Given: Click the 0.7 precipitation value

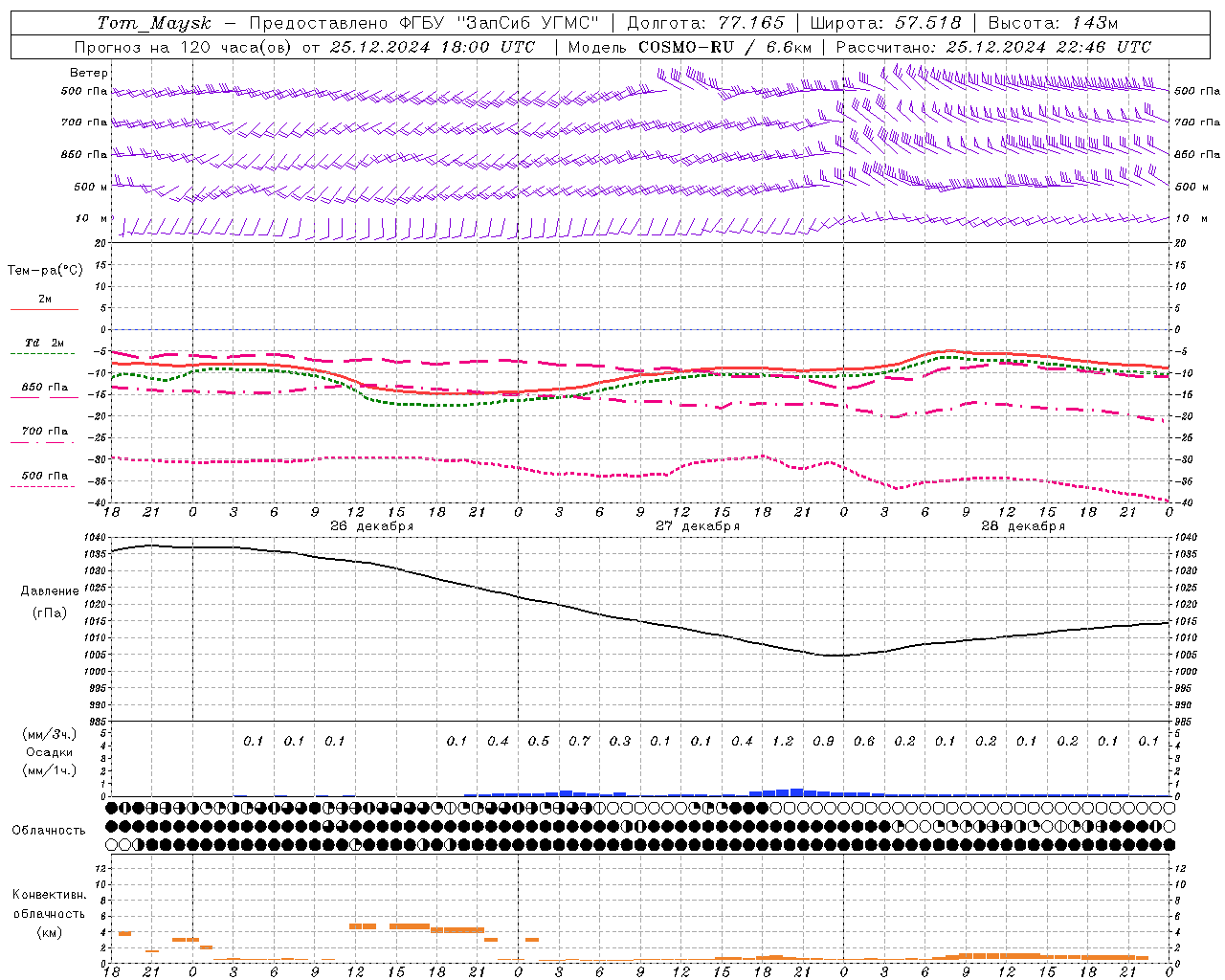Looking at the screenshot, I should [579, 742].
